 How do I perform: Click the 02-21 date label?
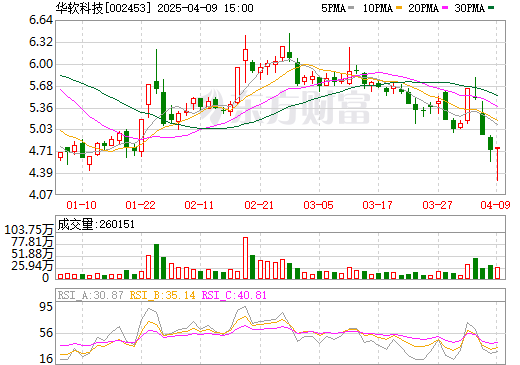point(259,205)
